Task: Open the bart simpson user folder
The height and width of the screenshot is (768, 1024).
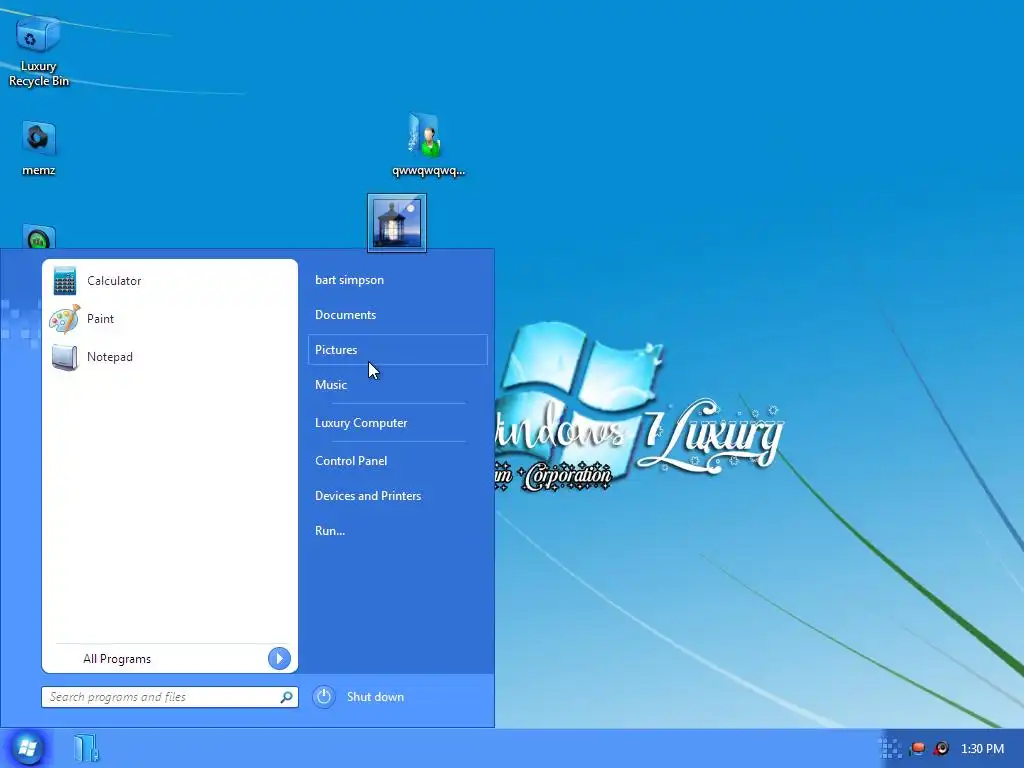Action: pyautogui.click(x=397, y=280)
